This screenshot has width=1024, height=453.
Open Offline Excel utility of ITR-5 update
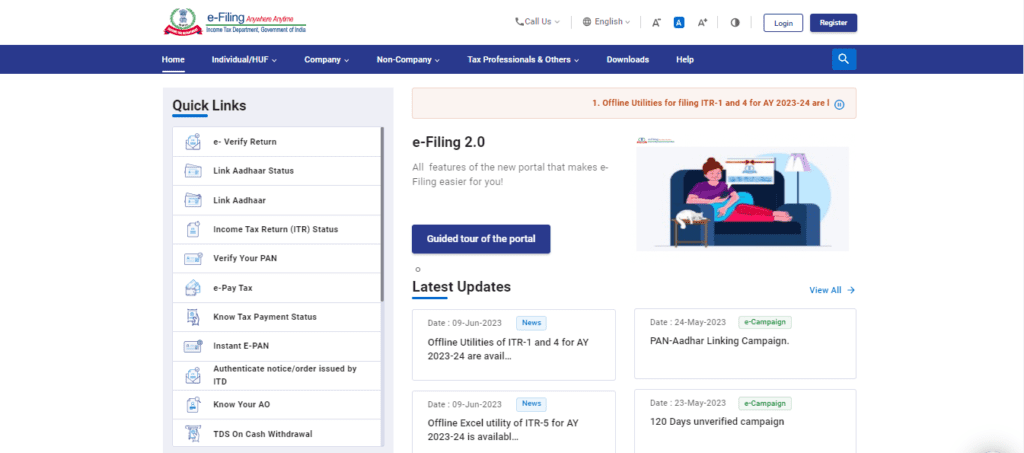[513, 422]
